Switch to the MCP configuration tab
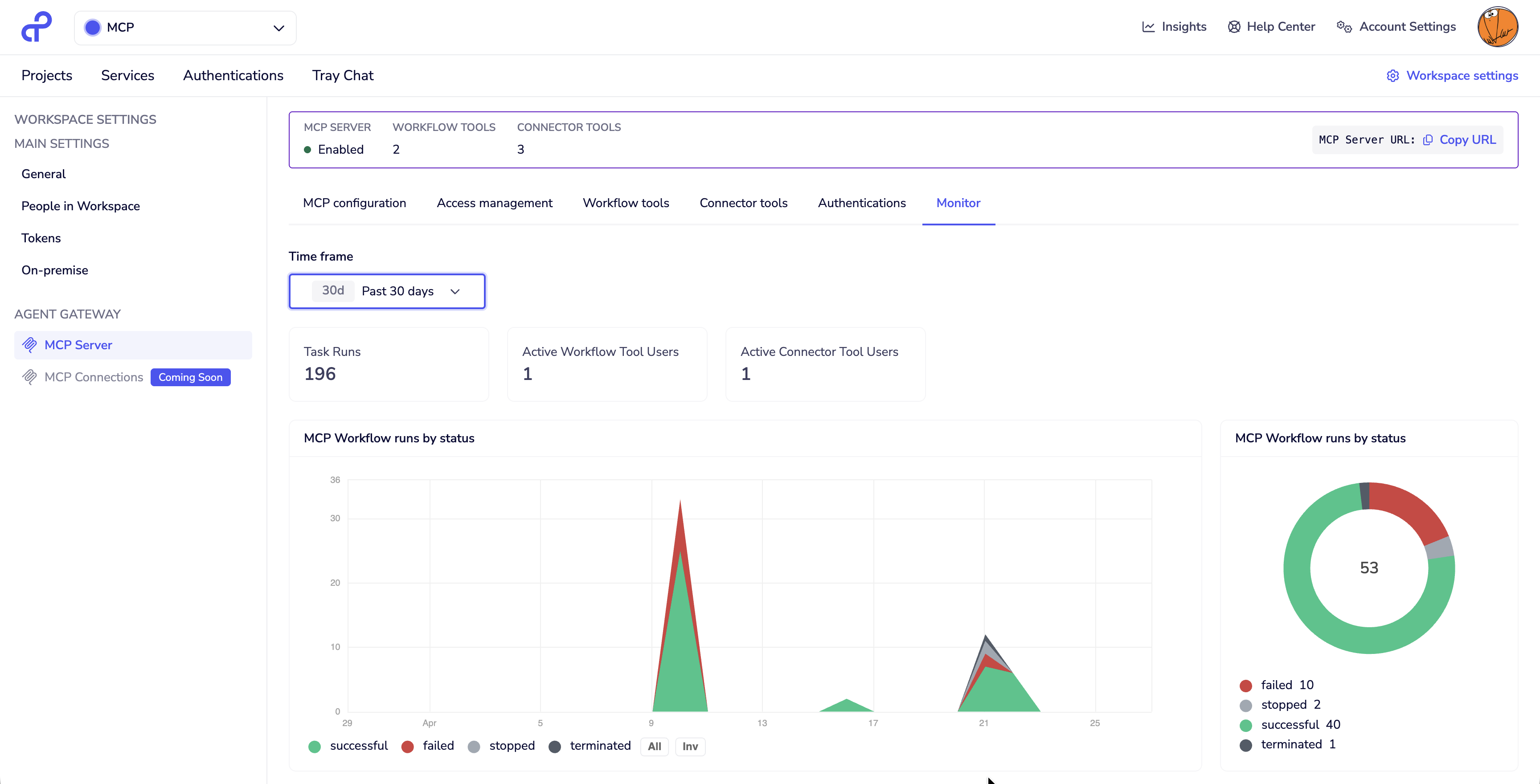 355,203
